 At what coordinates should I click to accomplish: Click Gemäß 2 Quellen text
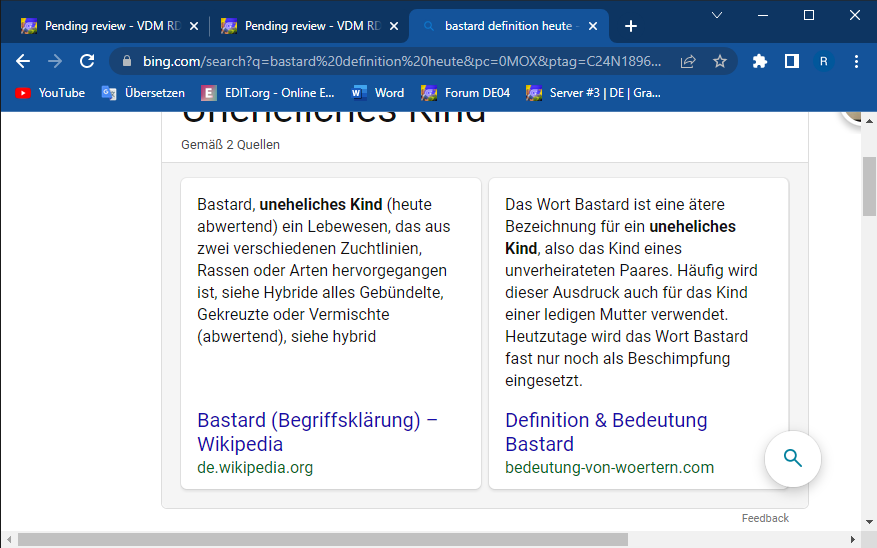point(230,145)
